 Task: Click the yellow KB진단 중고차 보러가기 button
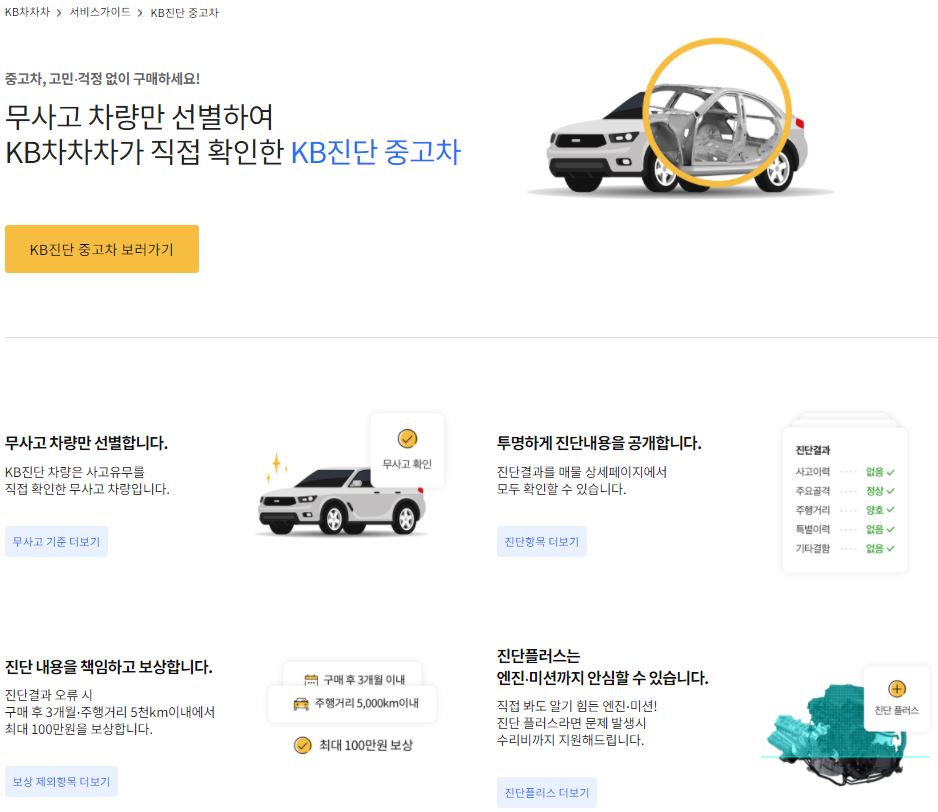102,249
